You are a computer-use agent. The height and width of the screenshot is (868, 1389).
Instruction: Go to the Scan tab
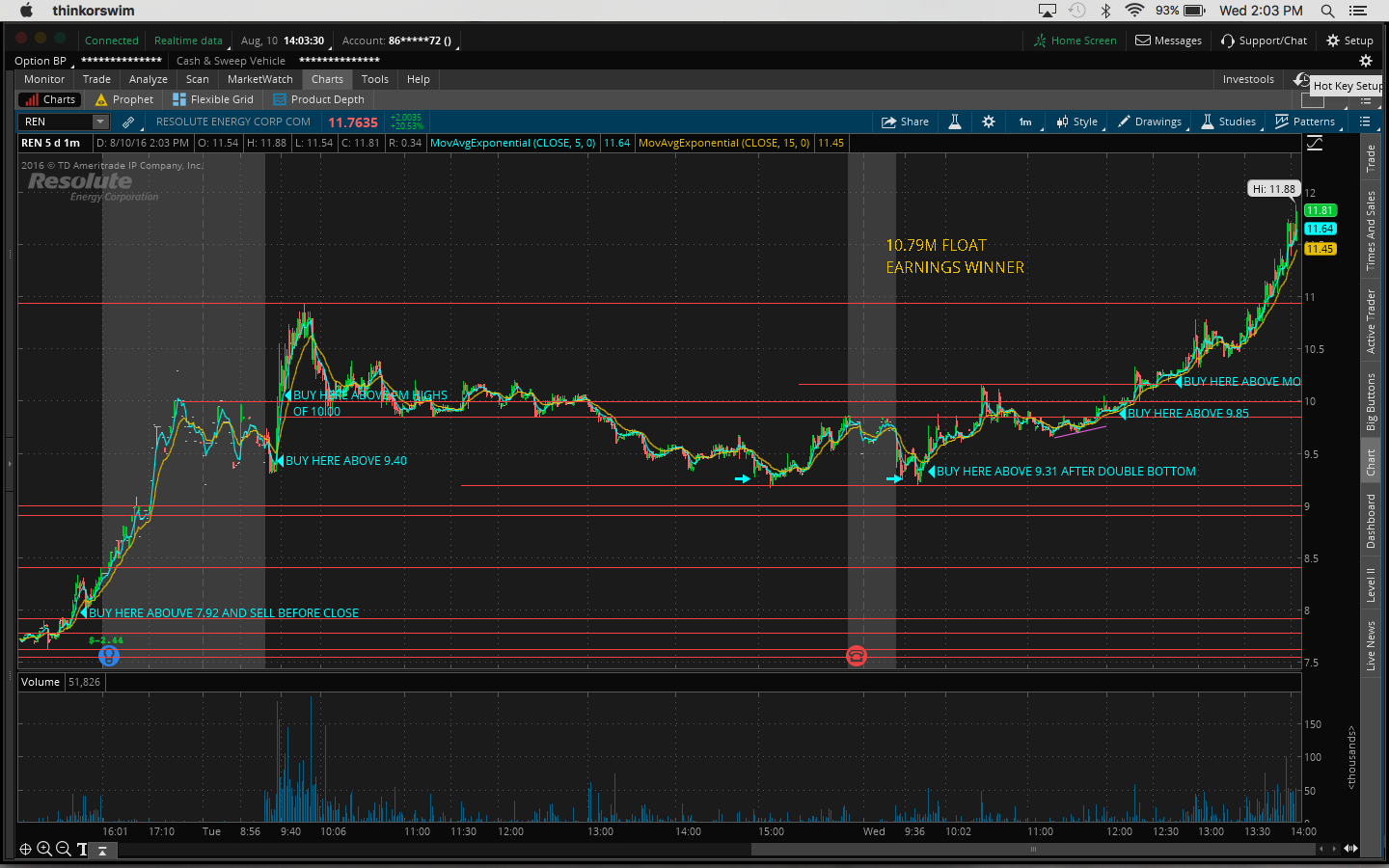click(x=198, y=79)
